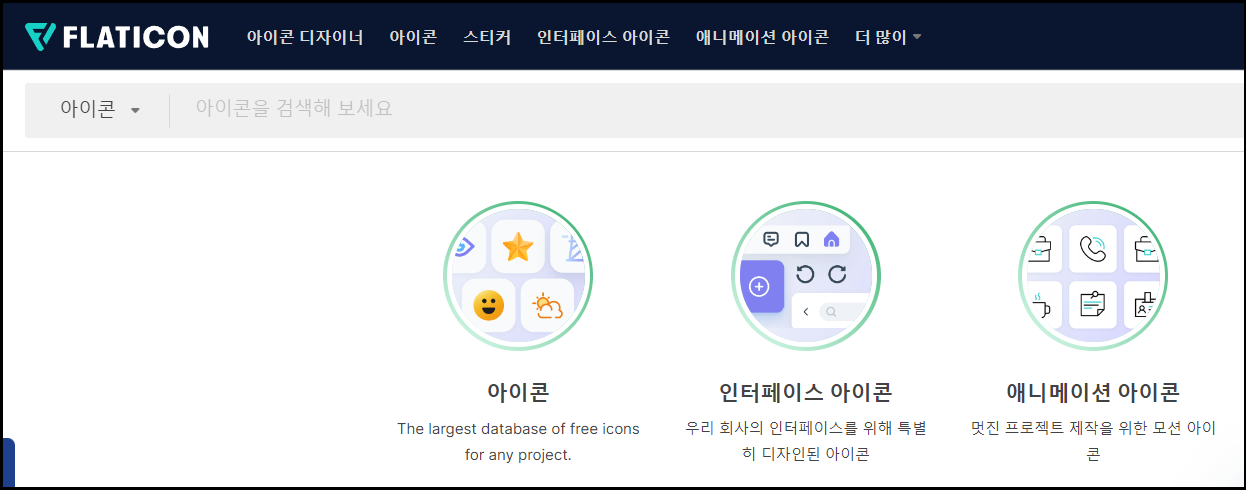The width and height of the screenshot is (1246, 490).
Task: Open 애니메이션 아이콘 in the top navigation
Action: coord(762,37)
